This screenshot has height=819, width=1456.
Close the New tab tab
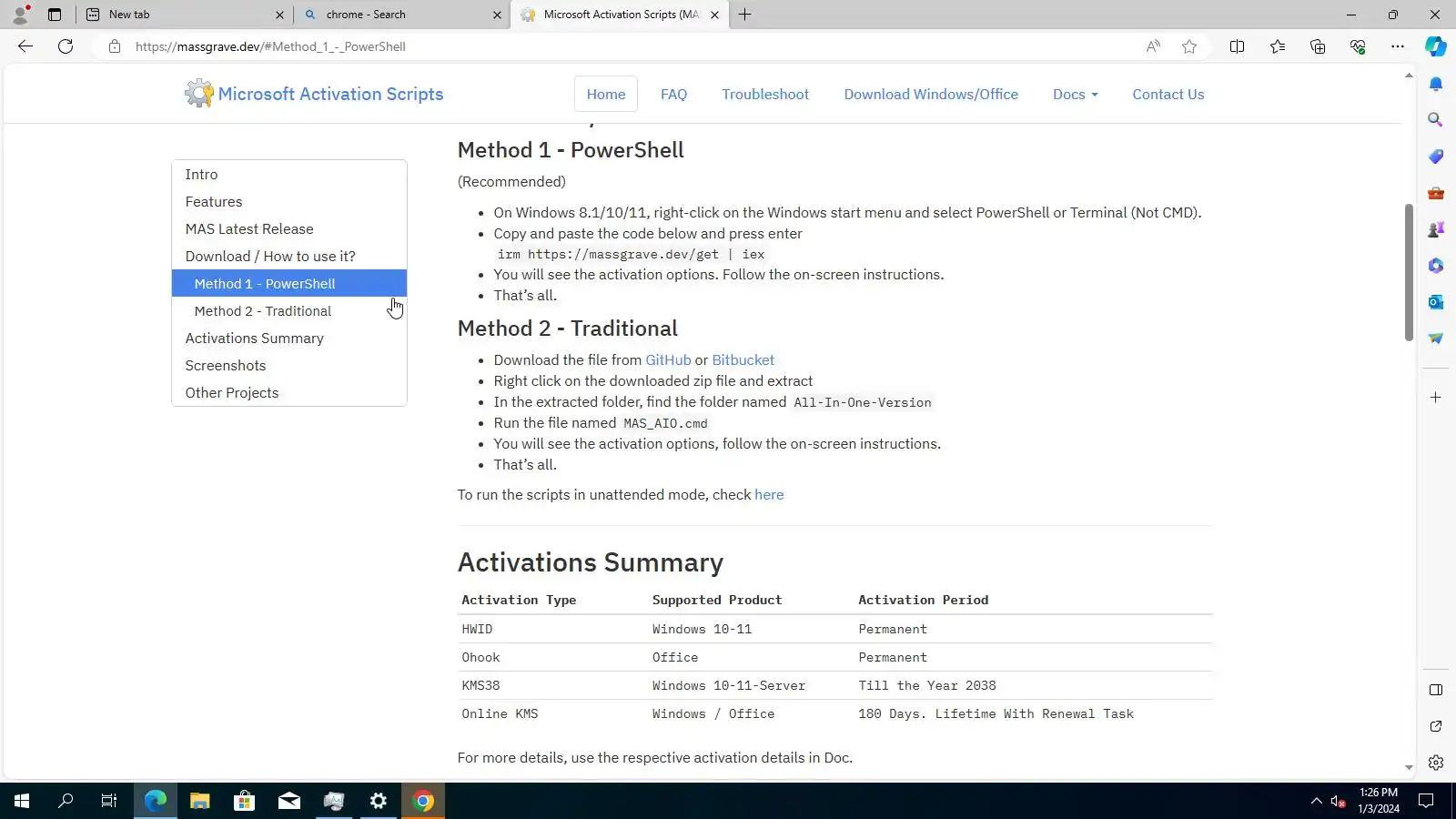(x=279, y=15)
